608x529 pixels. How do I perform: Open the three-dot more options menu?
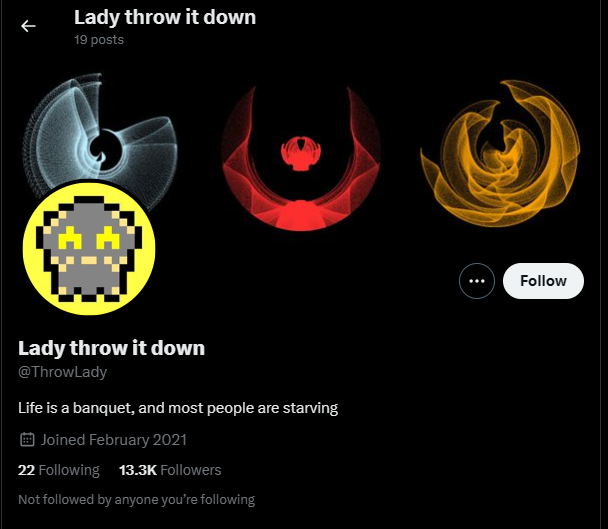pos(477,281)
